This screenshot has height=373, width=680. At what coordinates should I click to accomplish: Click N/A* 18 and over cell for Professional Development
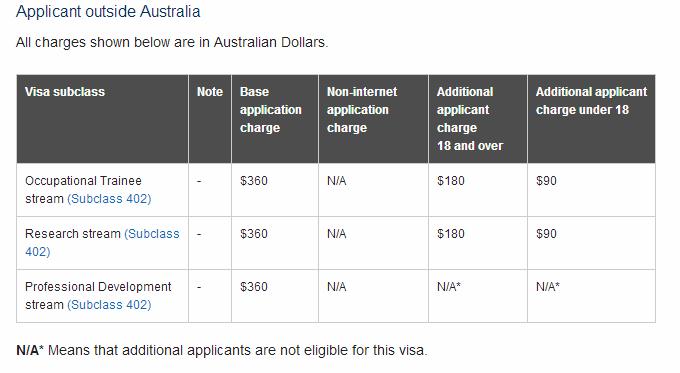(x=449, y=287)
